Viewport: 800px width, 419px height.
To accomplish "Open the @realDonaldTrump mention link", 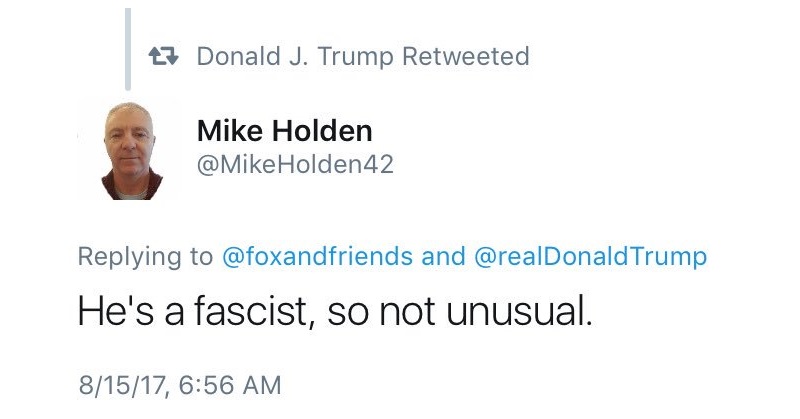I will click(590, 256).
